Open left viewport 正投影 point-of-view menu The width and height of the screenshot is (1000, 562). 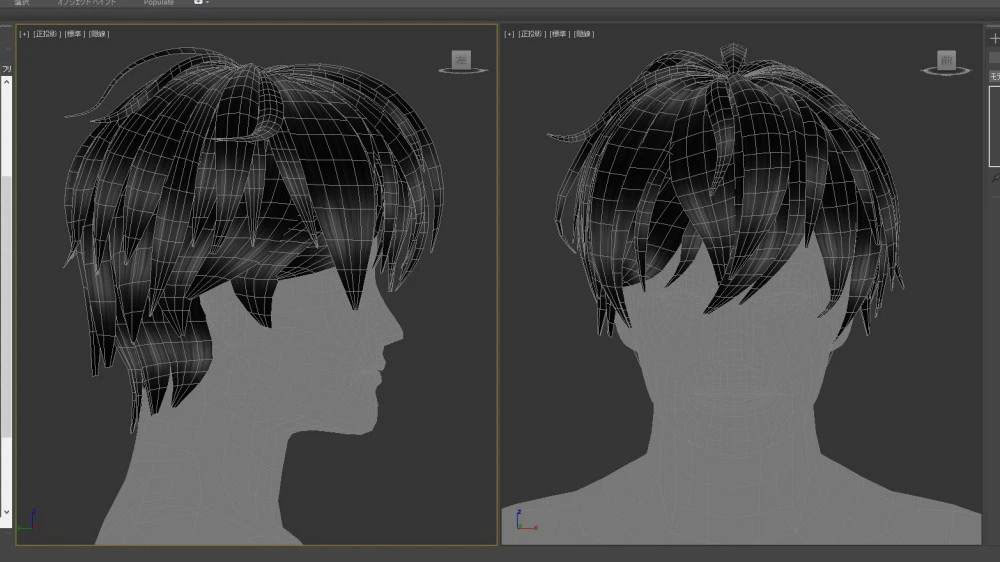coord(47,34)
